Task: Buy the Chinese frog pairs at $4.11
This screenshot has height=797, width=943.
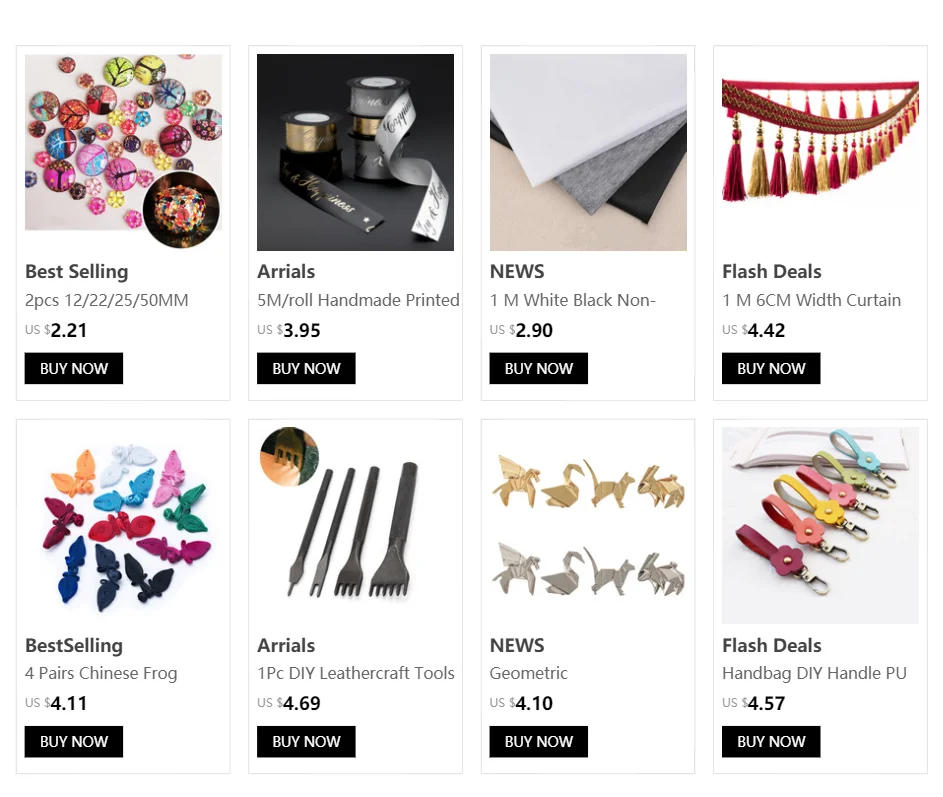Action: pyautogui.click(x=74, y=742)
